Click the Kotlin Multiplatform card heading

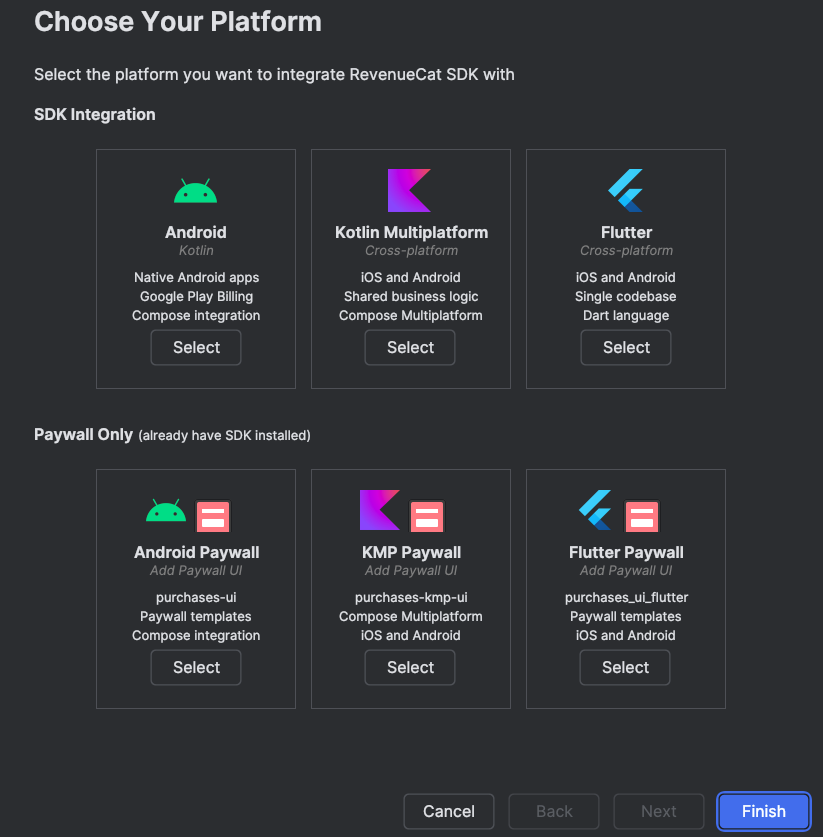pyautogui.click(x=411, y=232)
